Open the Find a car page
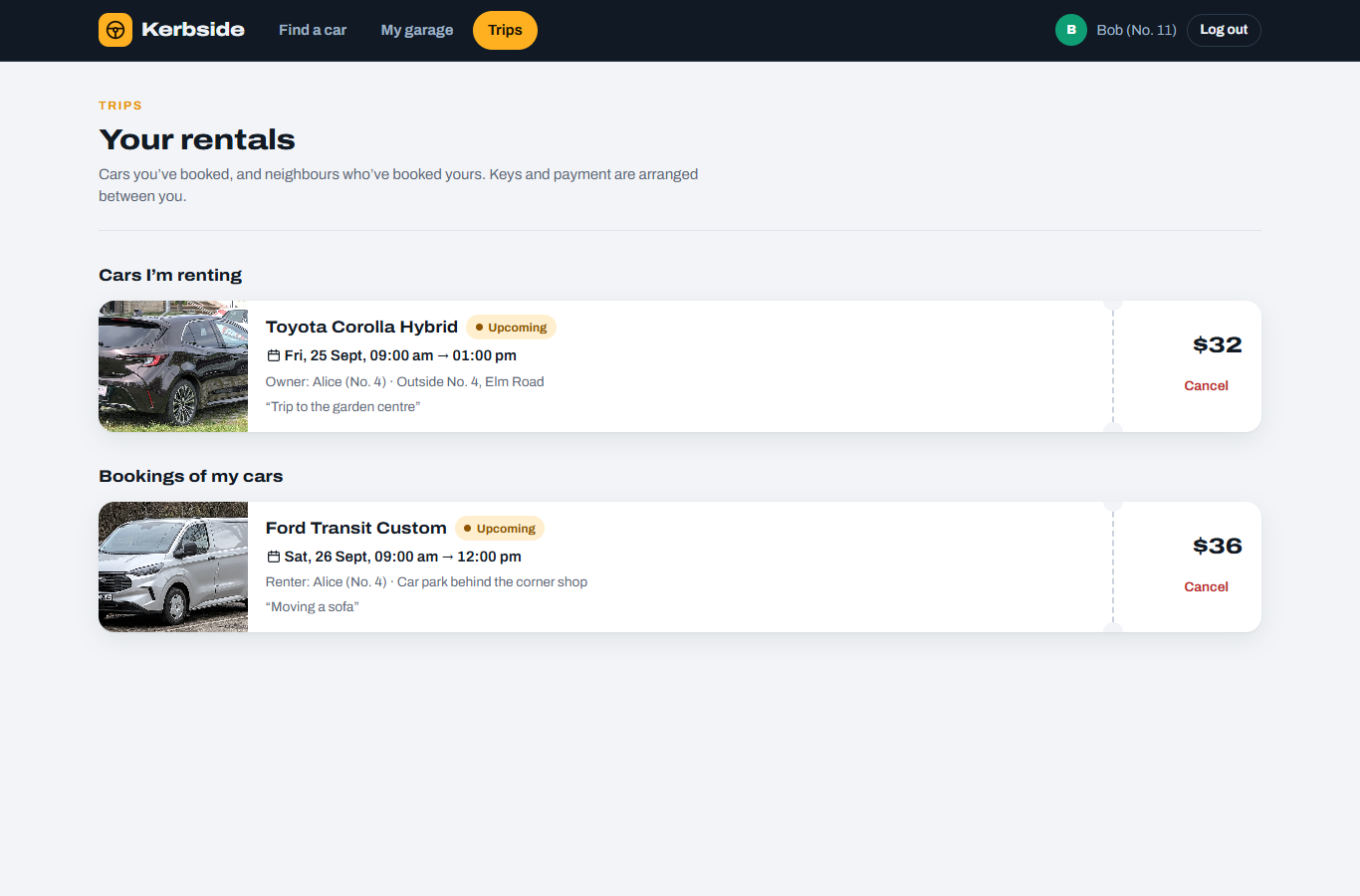 313,30
